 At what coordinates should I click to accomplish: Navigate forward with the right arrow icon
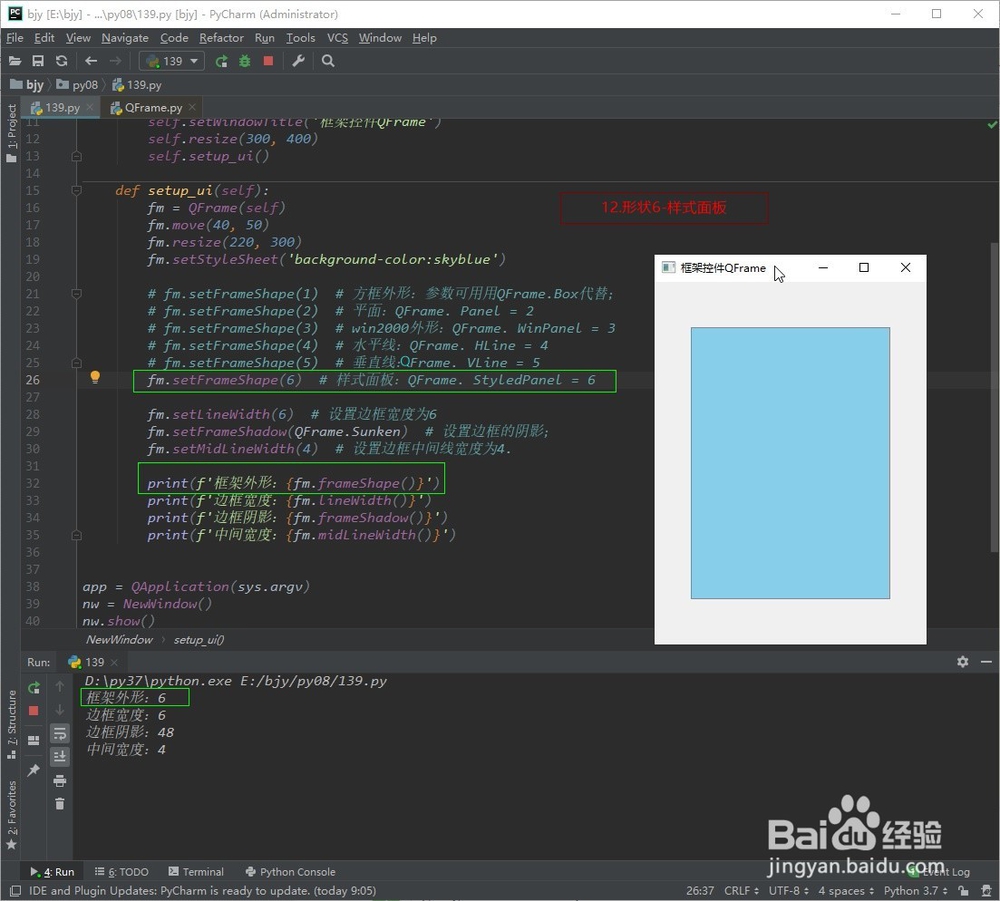coord(115,61)
